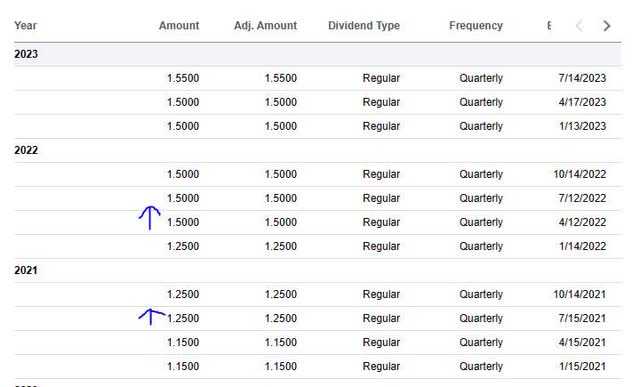Click the 1/13/2023 date cell
The width and height of the screenshot is (640, 387).
pyautogui.click(x=582, y=126)
